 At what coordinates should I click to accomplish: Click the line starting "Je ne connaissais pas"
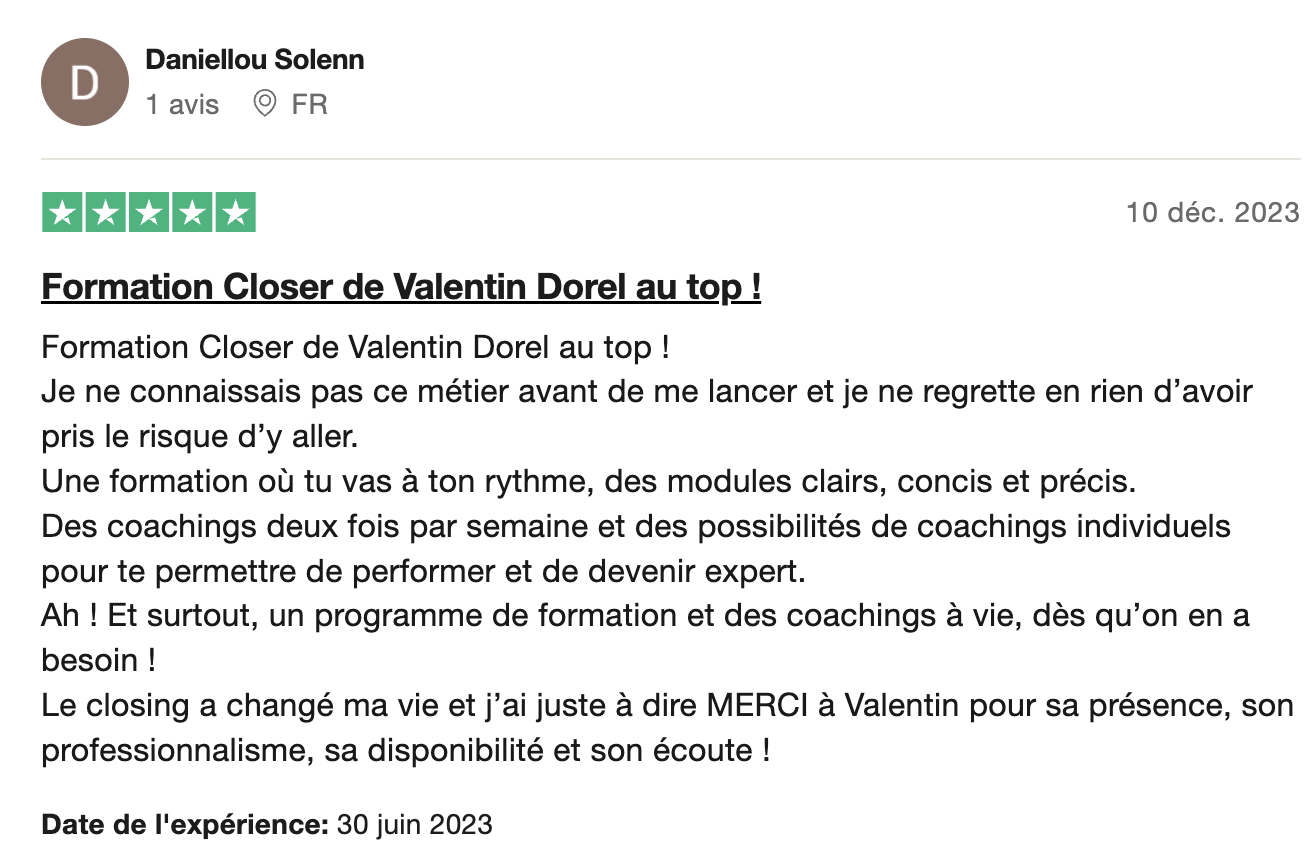coord(646,392)
